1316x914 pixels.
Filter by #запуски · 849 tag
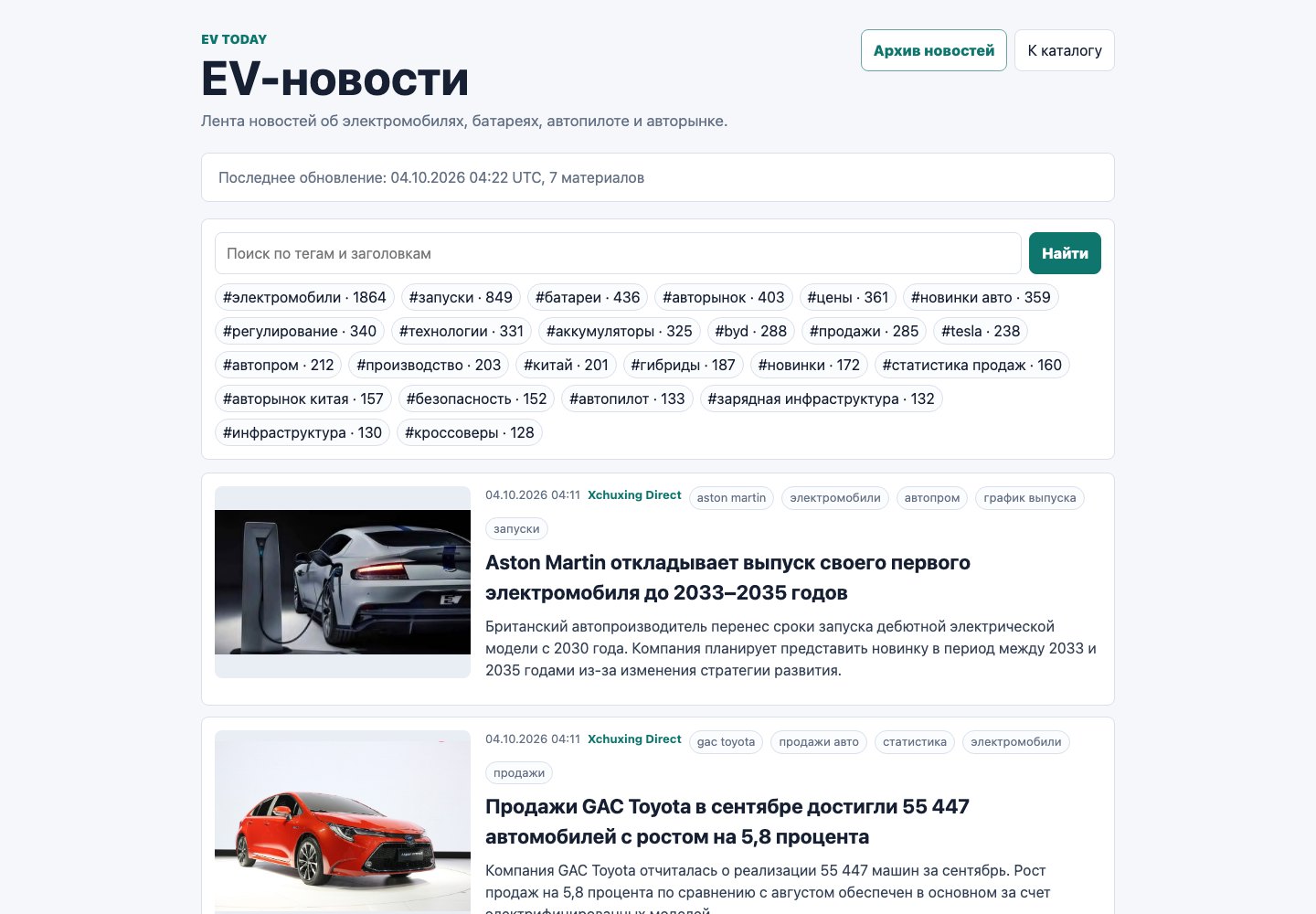click(461, 297)
